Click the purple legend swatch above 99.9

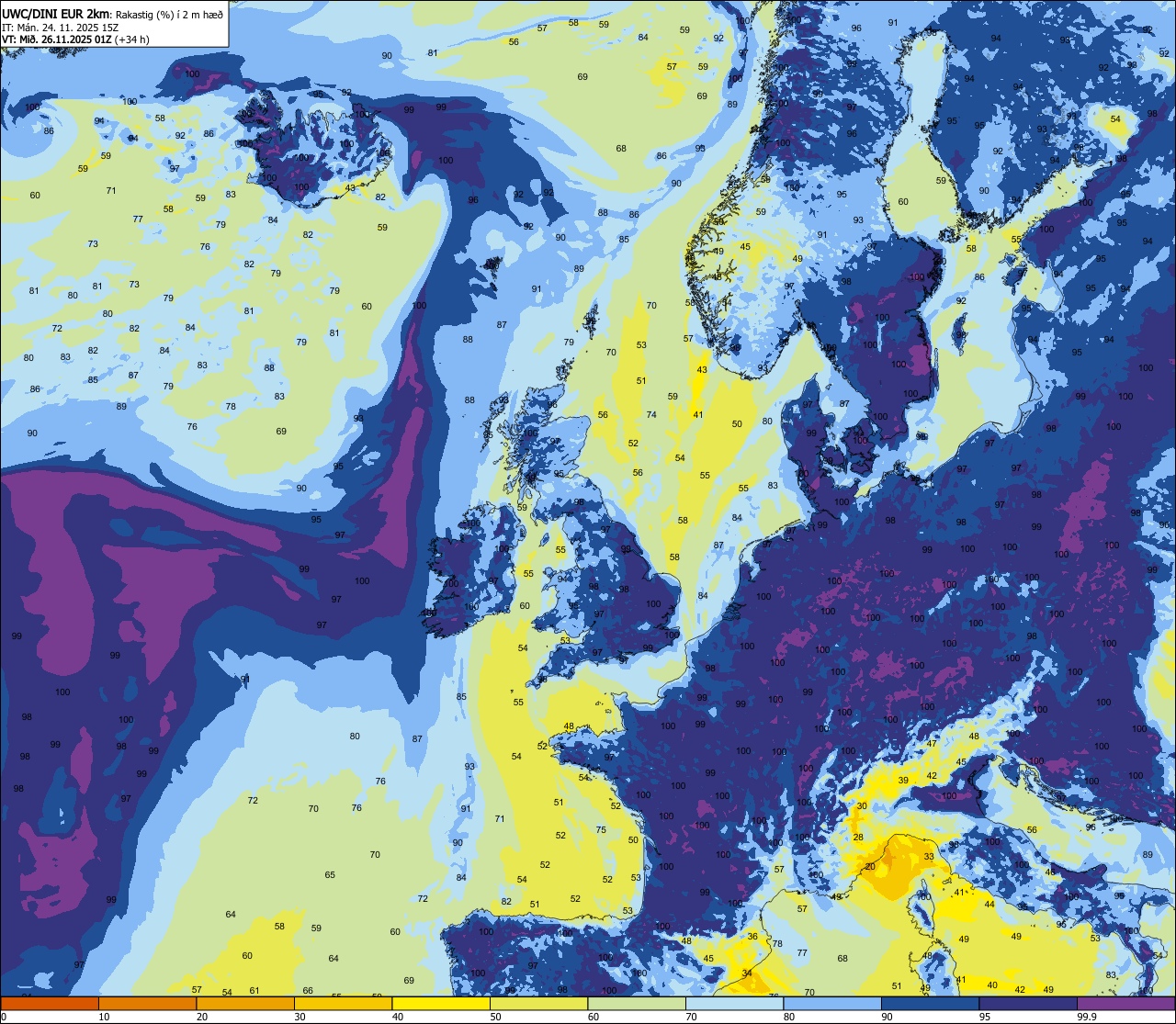point(1126,1003)
